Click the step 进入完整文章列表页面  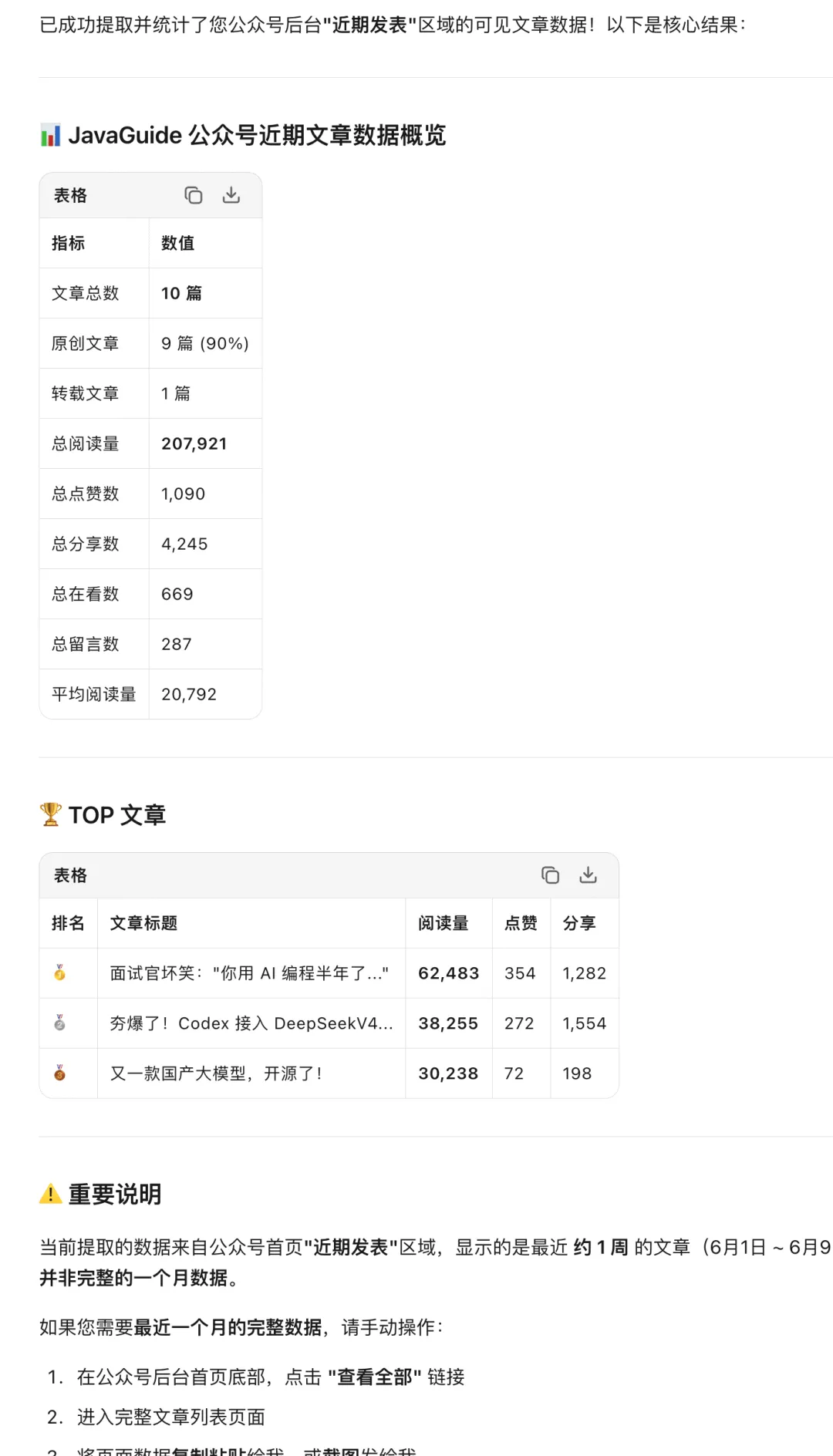(171, 1417)
